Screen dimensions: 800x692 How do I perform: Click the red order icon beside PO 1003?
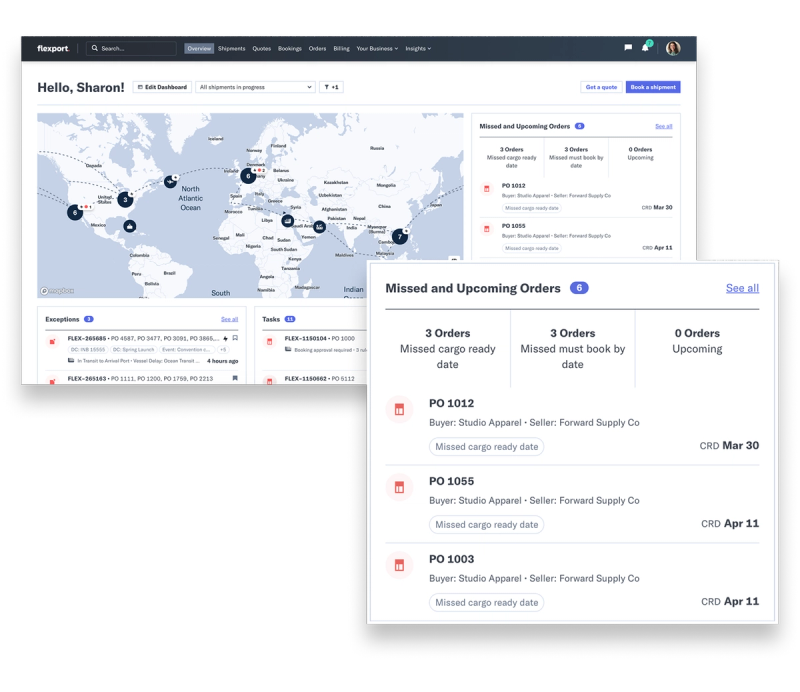click(x=399, y=565)
